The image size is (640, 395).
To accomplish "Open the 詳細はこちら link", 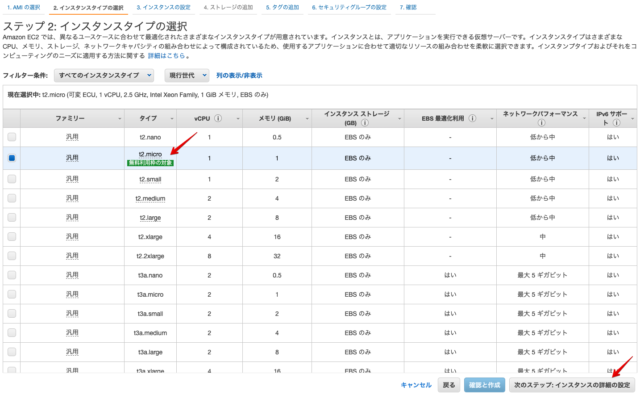I will 166,55.
